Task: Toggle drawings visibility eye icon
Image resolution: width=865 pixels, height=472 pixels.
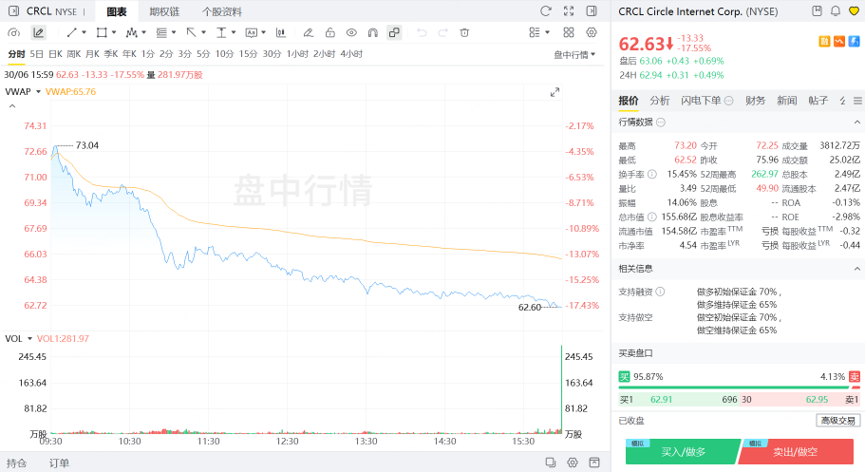Action: (x=351, y=33)
